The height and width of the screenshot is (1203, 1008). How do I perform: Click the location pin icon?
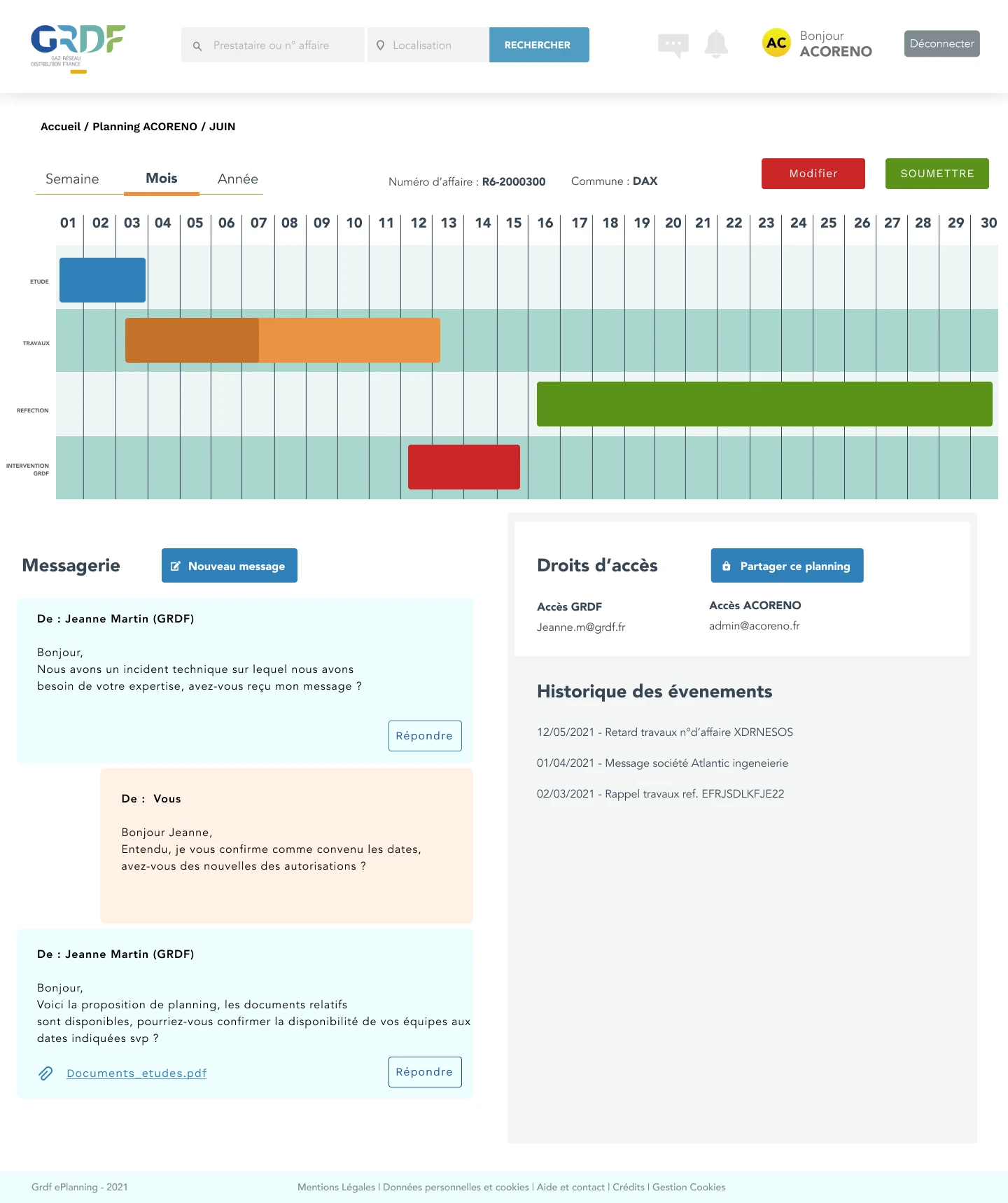[x=380, y=45]
